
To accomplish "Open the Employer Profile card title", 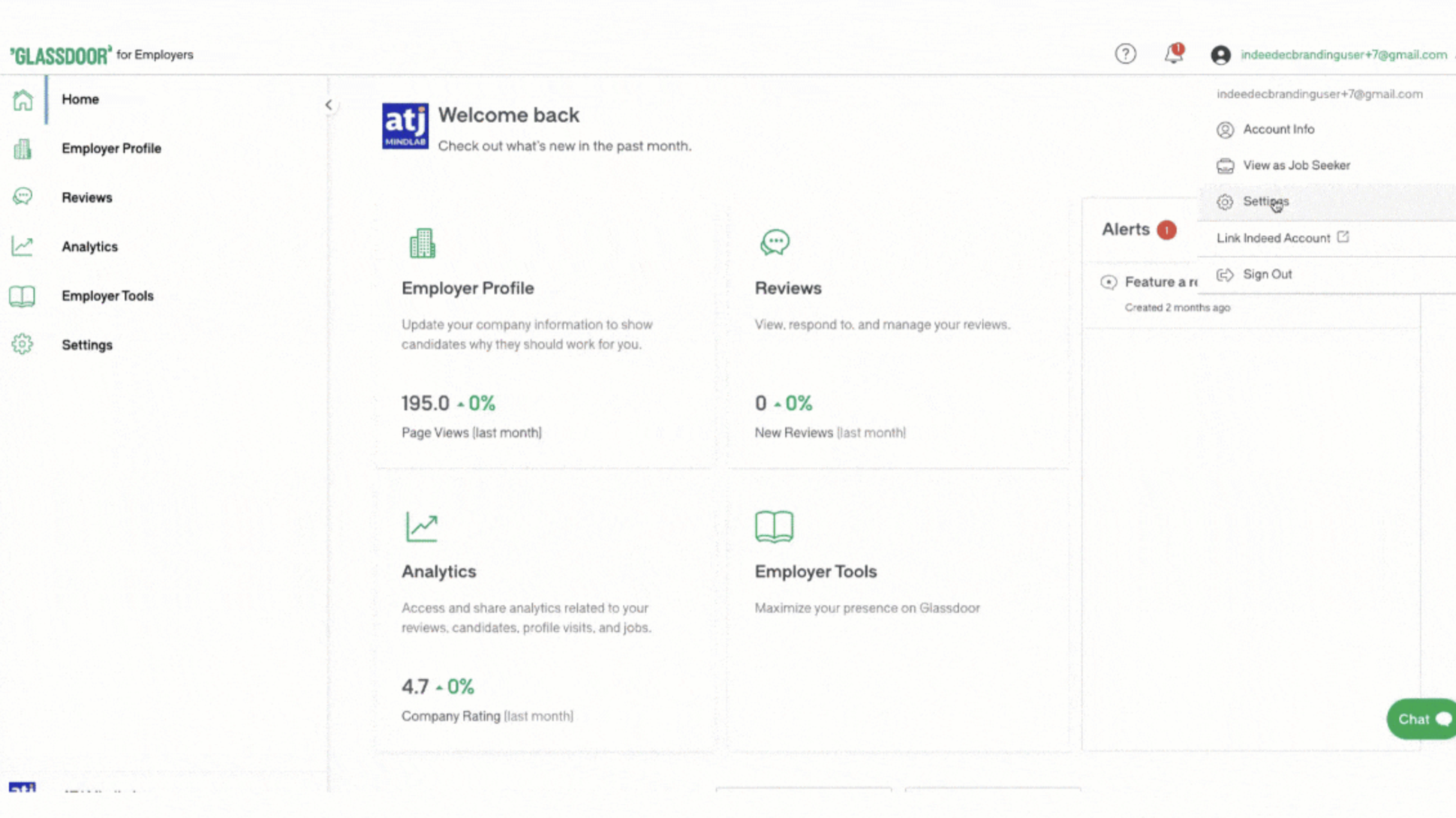I will coord(468,288).
